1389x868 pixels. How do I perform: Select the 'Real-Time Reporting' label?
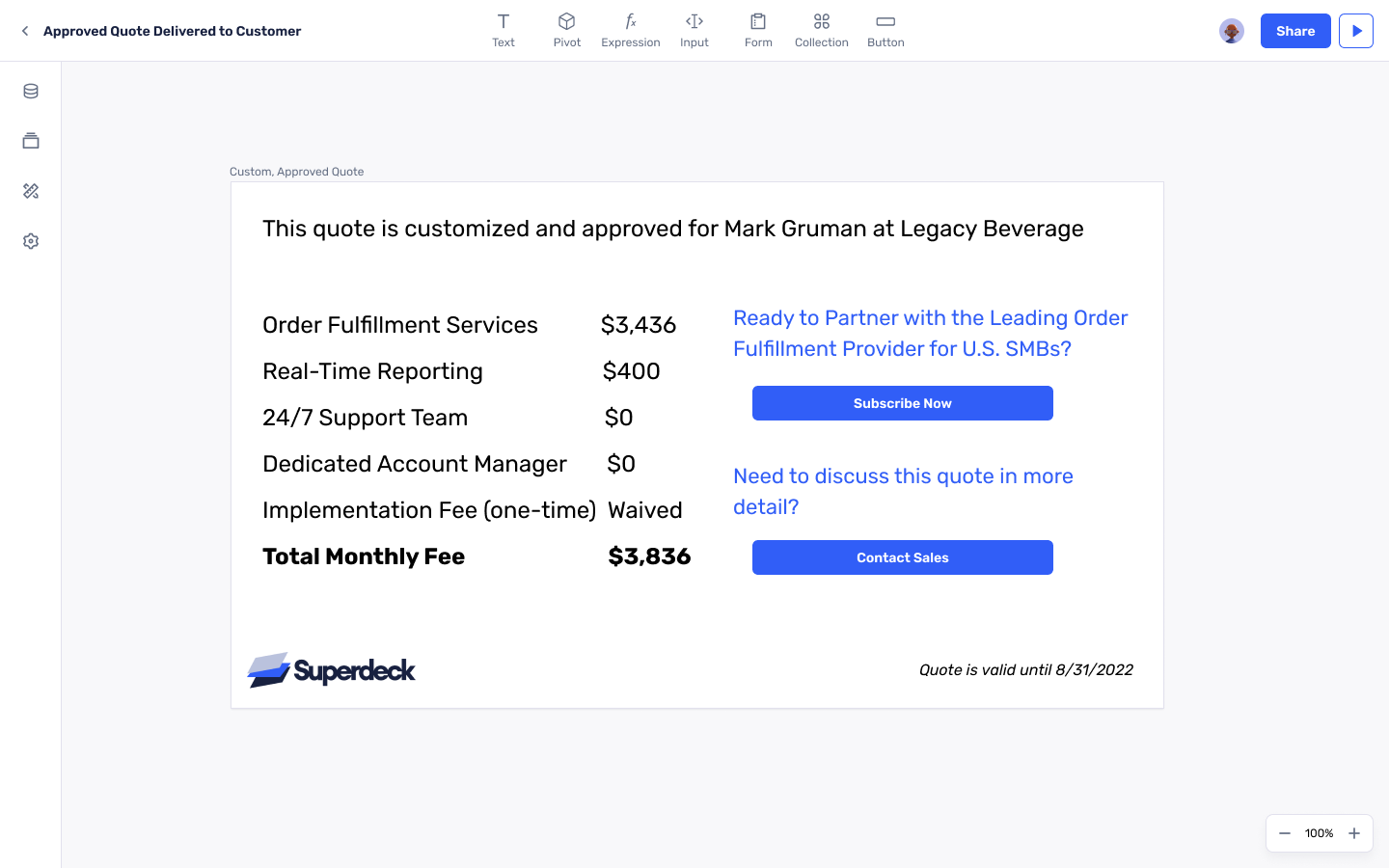(372, 371)
